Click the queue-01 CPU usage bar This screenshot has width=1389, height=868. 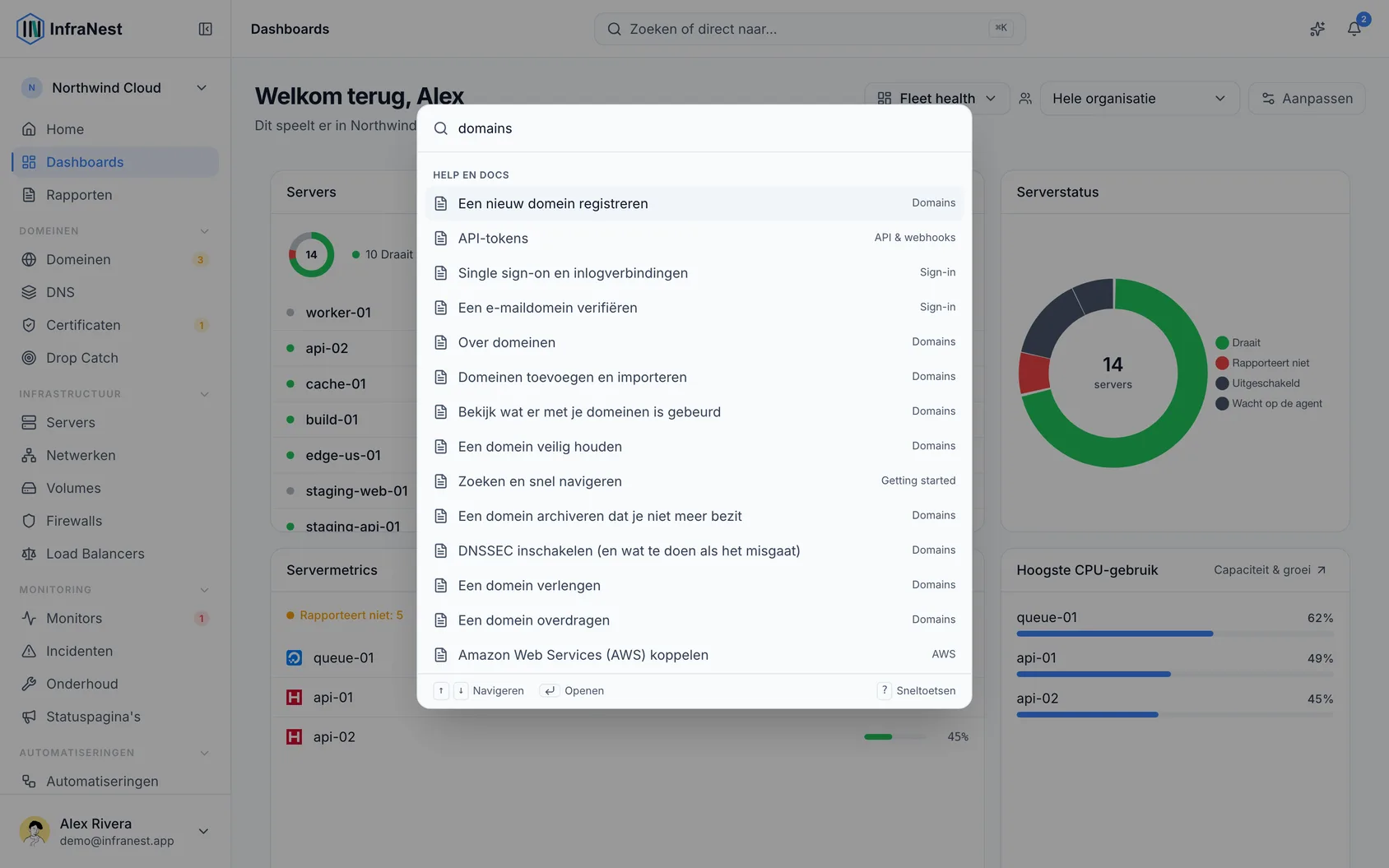[x=1174, y=634]
